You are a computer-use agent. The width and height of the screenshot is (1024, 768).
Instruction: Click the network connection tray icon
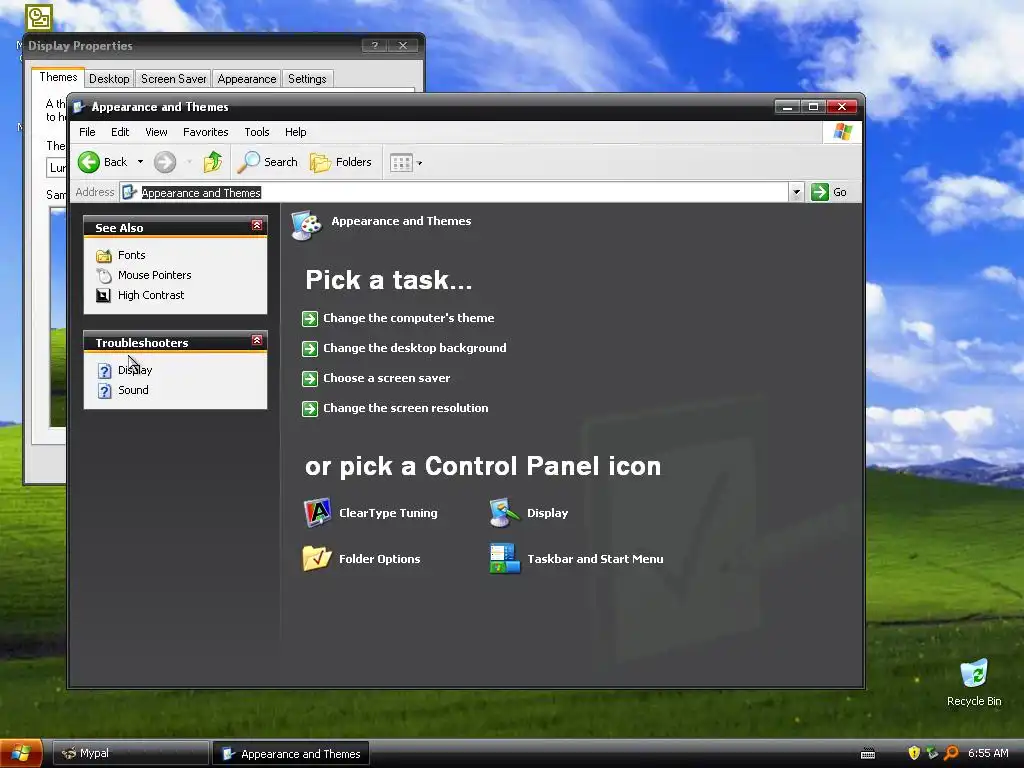tap(933, 753)
